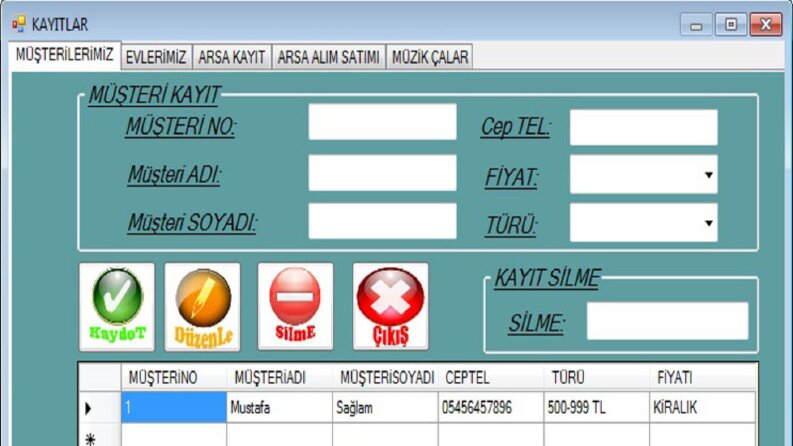Select the cell 500-999 TL
This screenshot has width=793, height=446.
[597, 407]
